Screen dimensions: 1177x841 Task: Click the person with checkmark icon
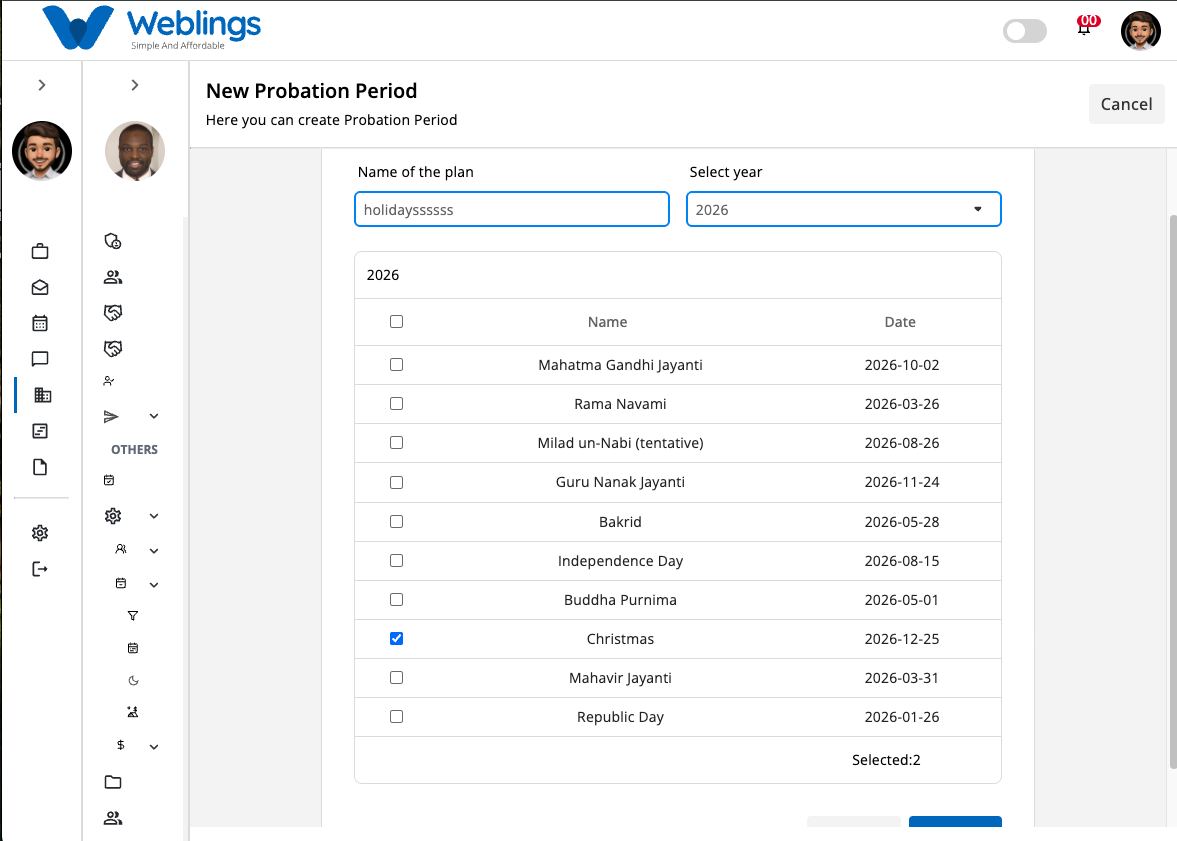[109, 381]
